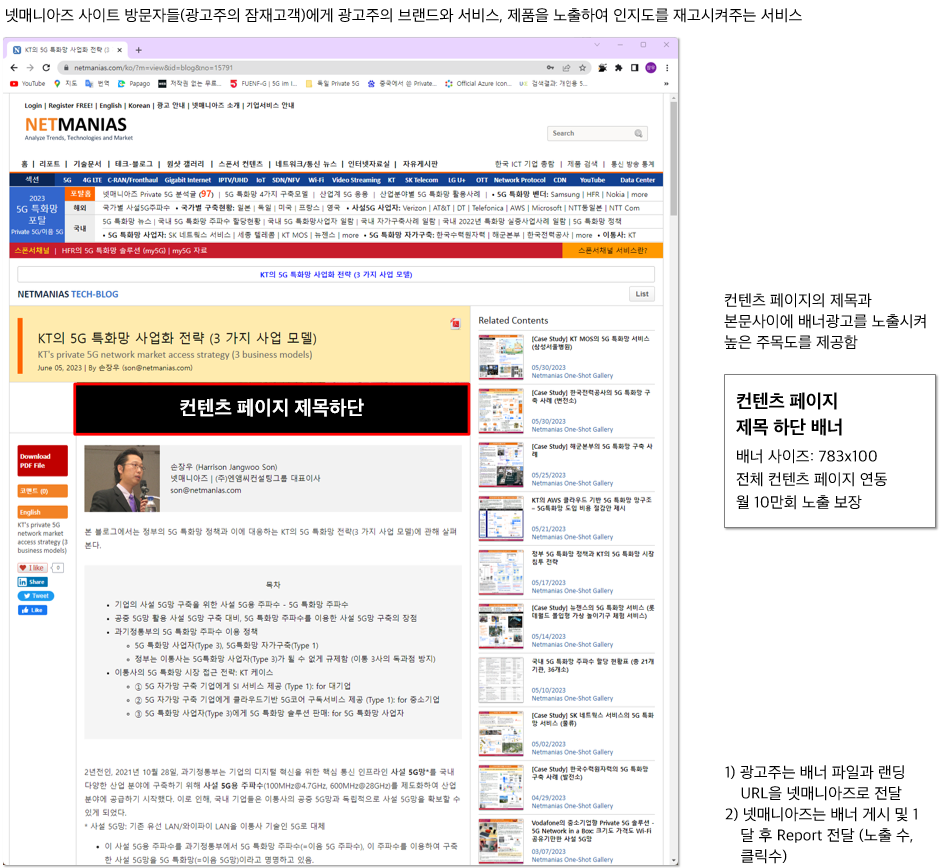
Task: Click the 스폰서채널 서비스란? button
Action: [613, 251]
